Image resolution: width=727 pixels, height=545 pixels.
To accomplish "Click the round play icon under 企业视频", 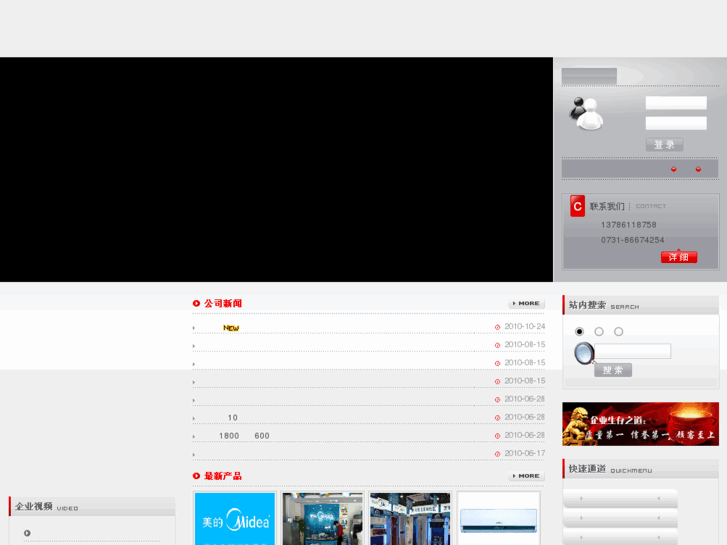I will pos(27,533).
